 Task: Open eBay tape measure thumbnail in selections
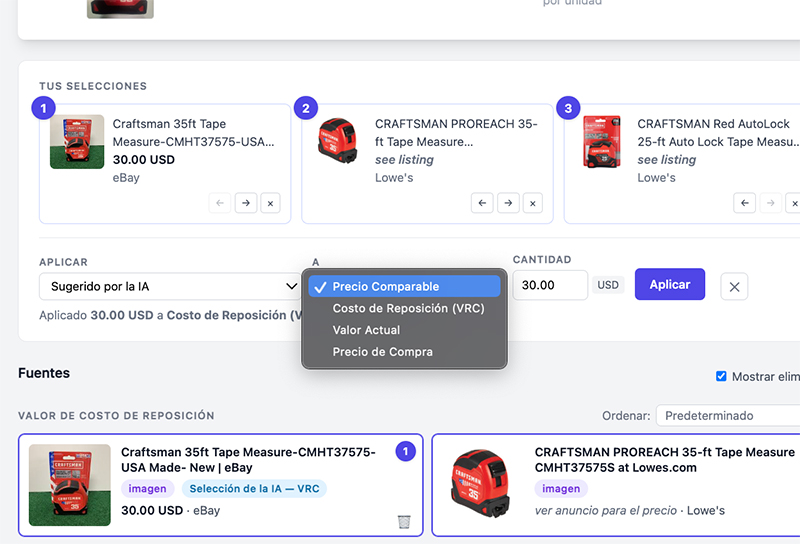click(x=77, y=142)
